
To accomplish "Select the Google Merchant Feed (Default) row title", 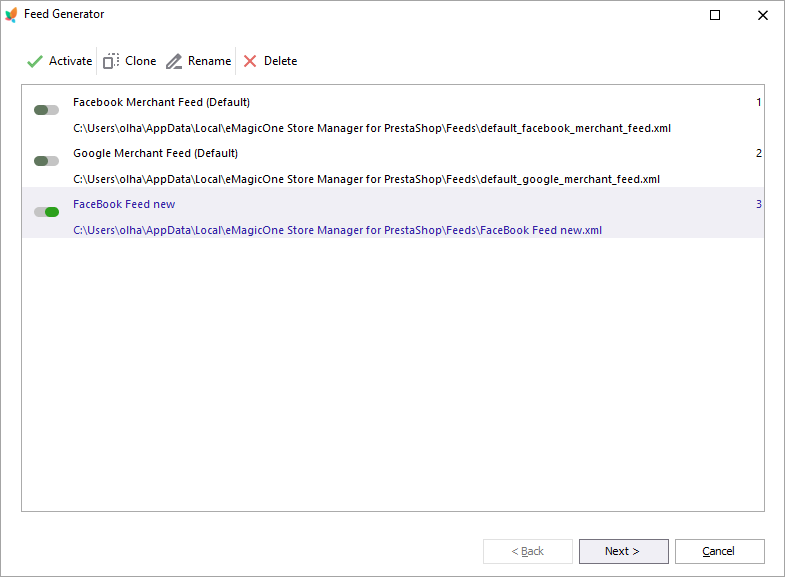I will click(x=155, y=153).
